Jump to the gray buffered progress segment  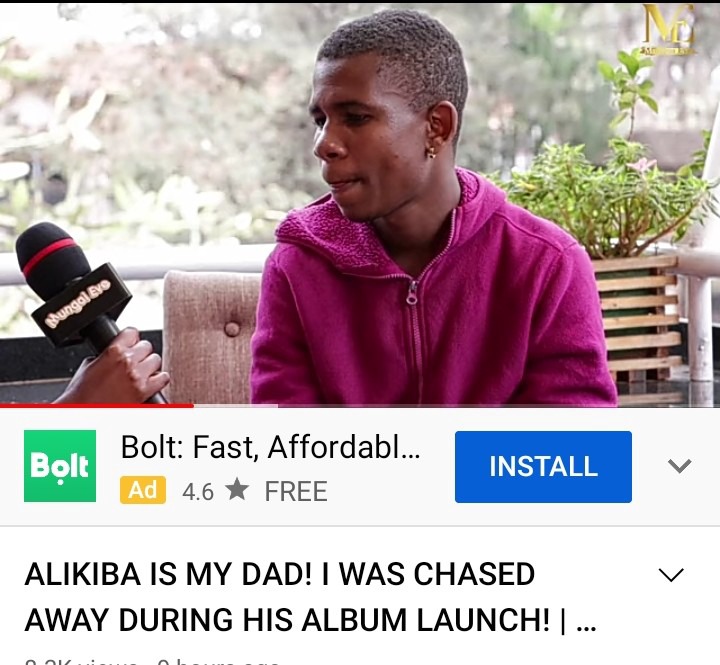[x=236, y=406]
